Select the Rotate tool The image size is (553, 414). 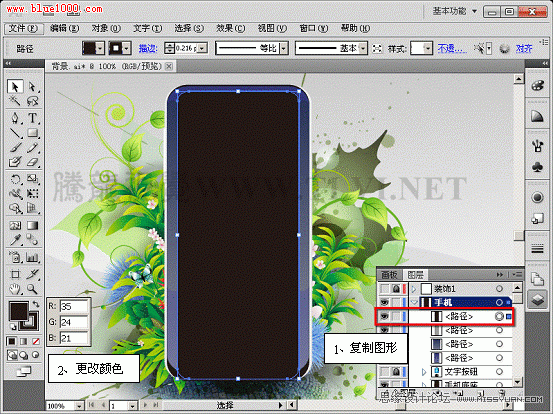click(x=15, y=179)
